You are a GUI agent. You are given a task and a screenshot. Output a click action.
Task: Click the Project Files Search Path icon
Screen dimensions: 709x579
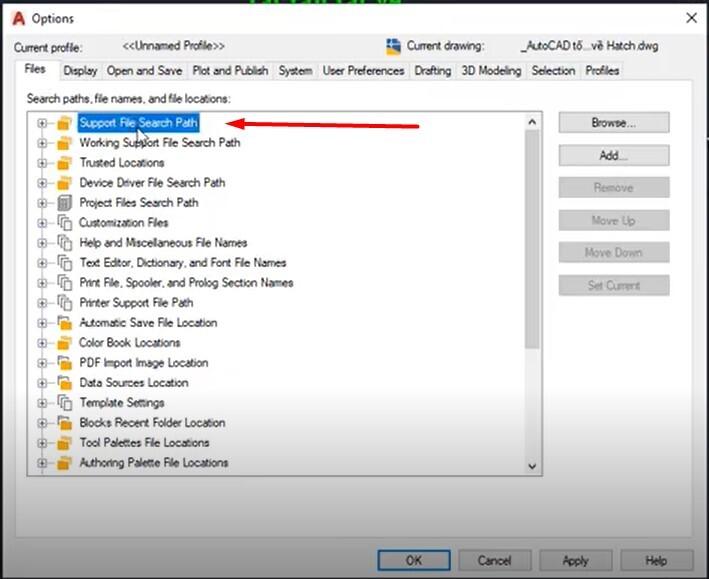click(64, 203)
